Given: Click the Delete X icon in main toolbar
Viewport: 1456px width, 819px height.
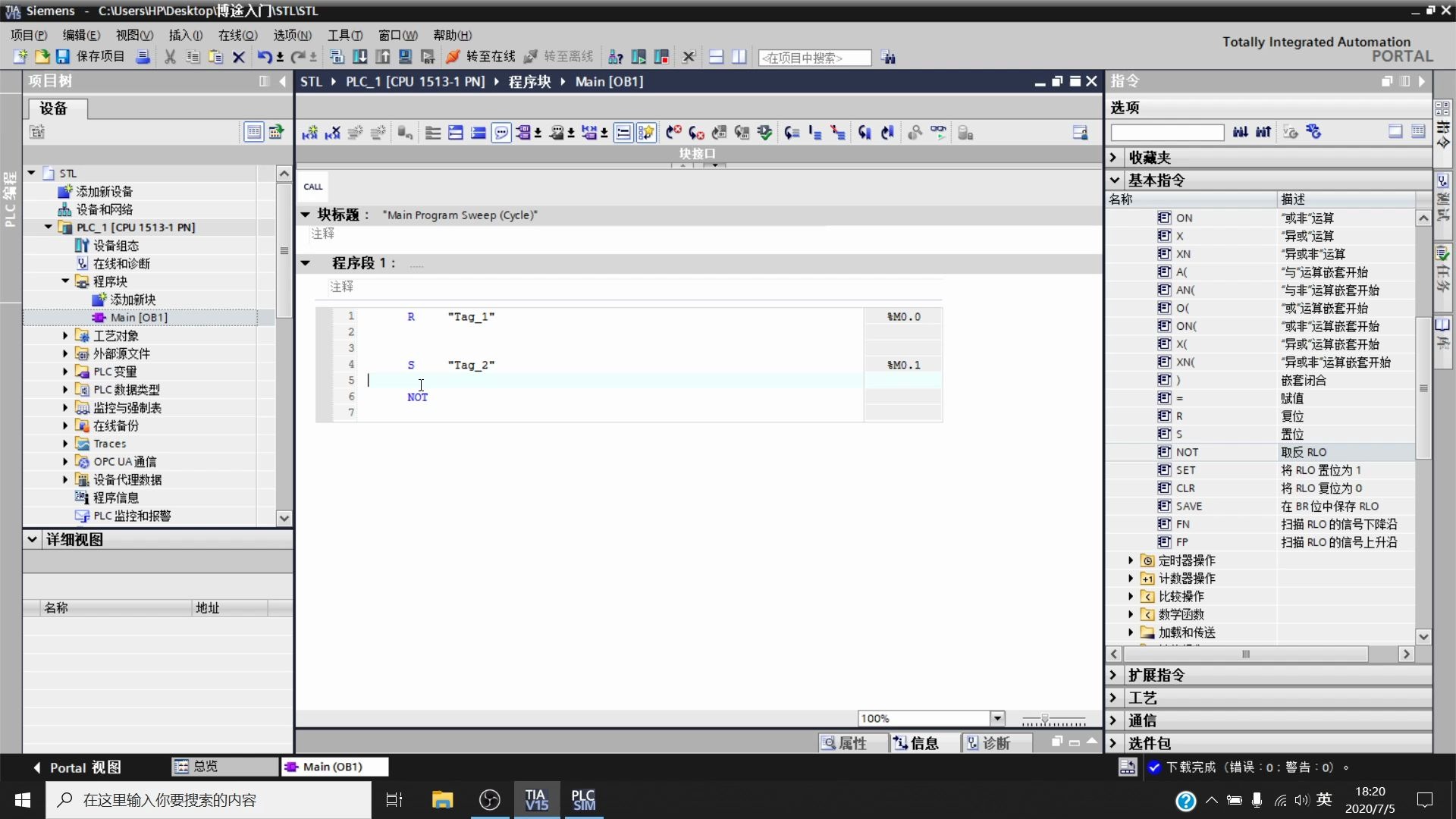Looking at the screenshot, I should pos(239,57).
